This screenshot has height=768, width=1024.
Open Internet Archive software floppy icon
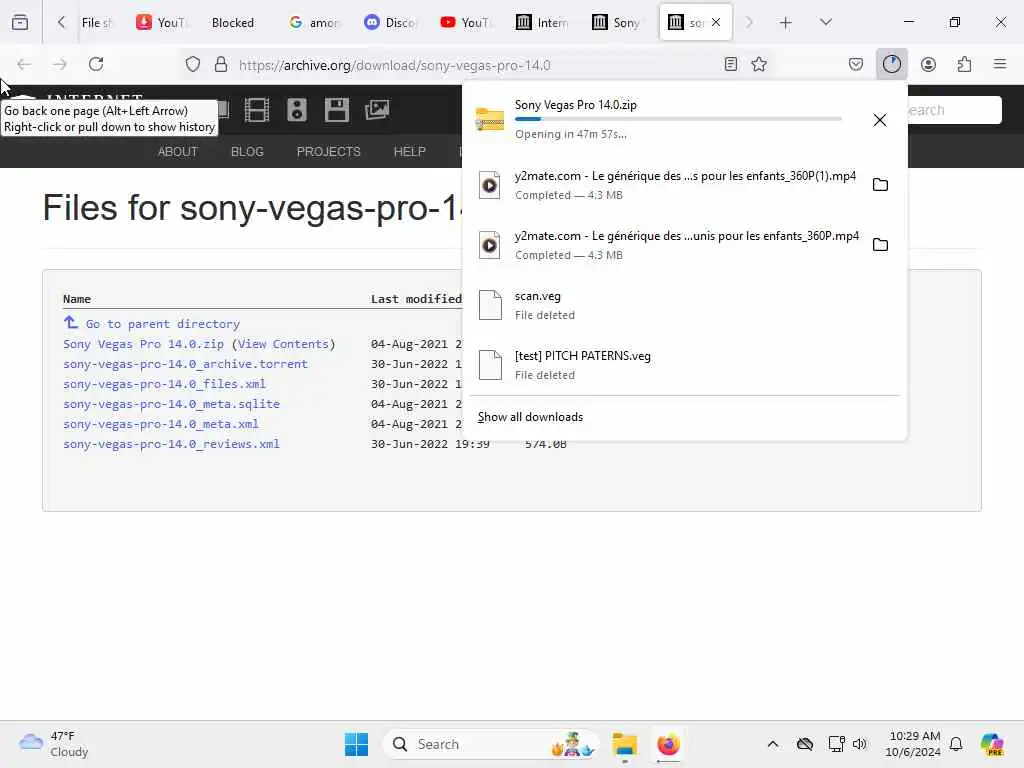pyautogui.click(x=336, y=110)
